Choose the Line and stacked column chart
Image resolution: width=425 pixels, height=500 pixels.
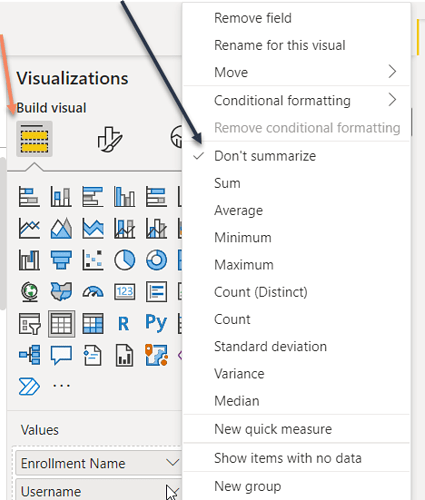[x=124, y=228]
